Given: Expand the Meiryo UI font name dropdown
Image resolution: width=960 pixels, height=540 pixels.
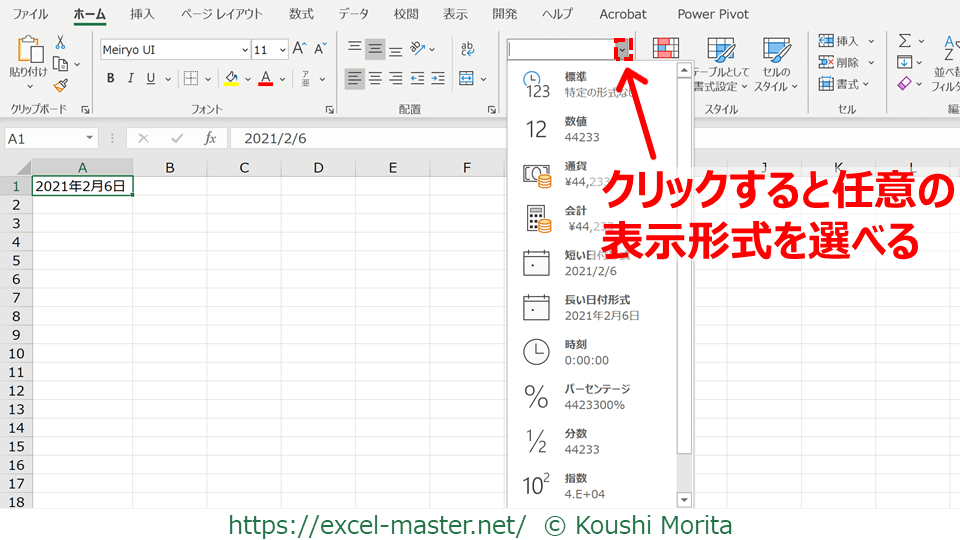Looking at the screenshot, I should [245, 50].
